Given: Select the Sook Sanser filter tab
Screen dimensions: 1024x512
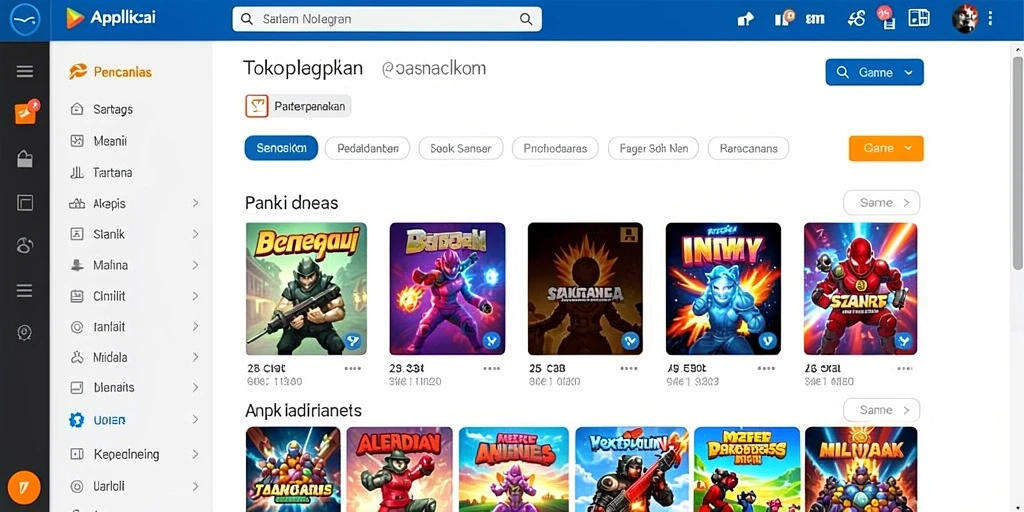Looking at the screenshot, I should tap(460, 148).
